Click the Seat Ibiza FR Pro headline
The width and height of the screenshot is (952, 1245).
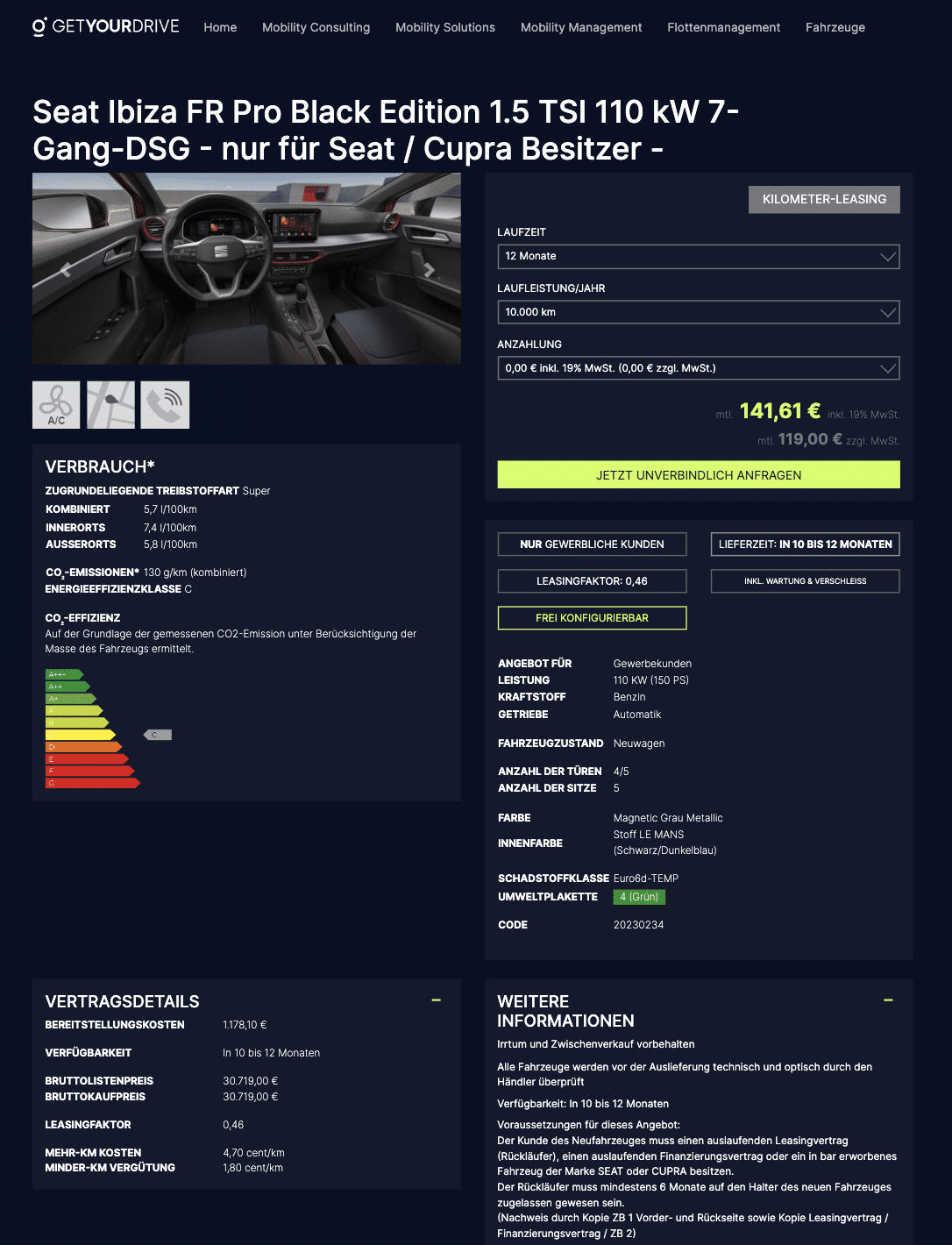(x=386, y=130)
